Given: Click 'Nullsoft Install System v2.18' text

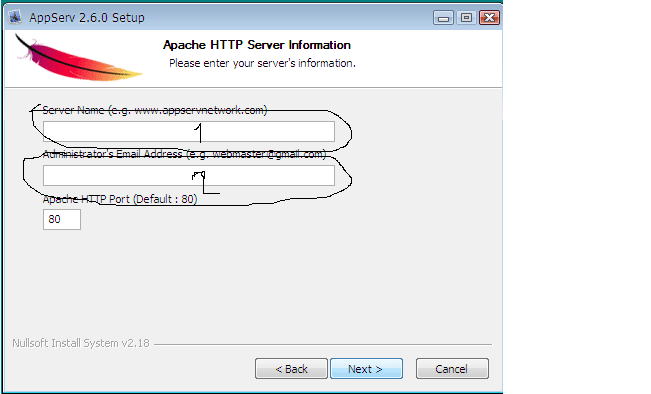Looking at the screenshot, I should coord(81,343).
